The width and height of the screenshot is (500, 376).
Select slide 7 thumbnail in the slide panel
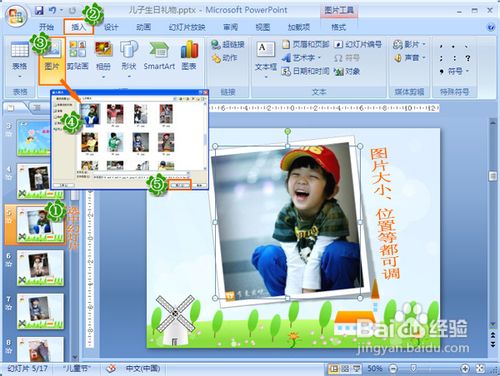[40, 311]
